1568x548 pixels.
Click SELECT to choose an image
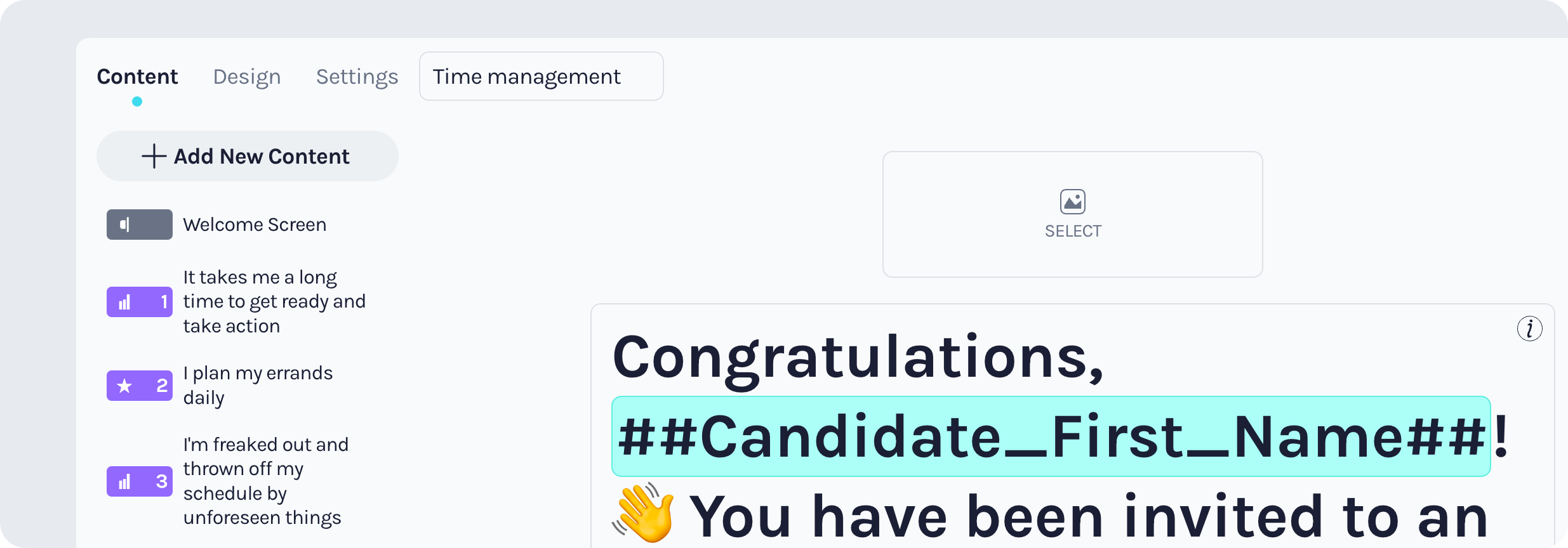[1072, 230]
